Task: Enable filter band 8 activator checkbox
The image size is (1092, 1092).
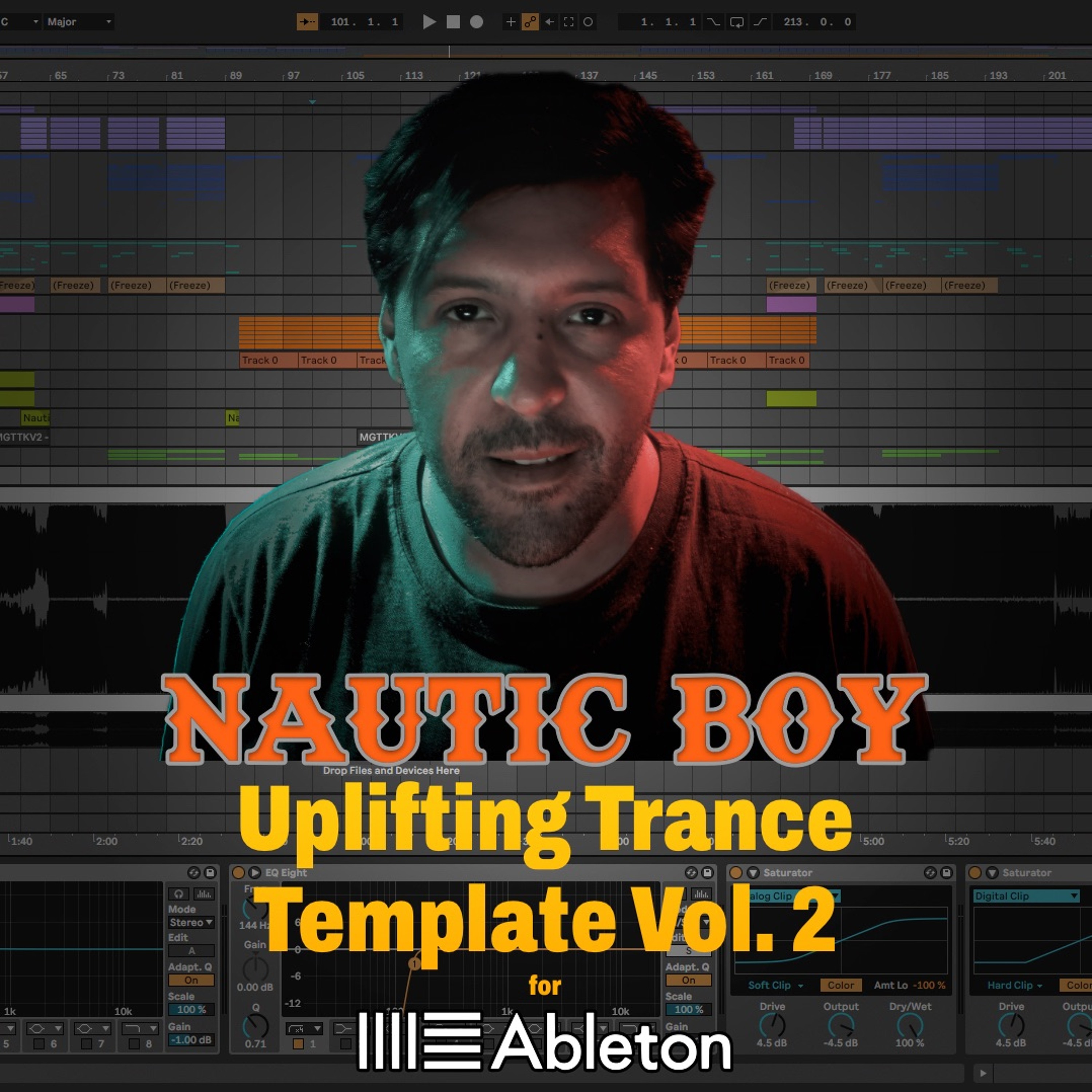Action: click(134, 1043)
